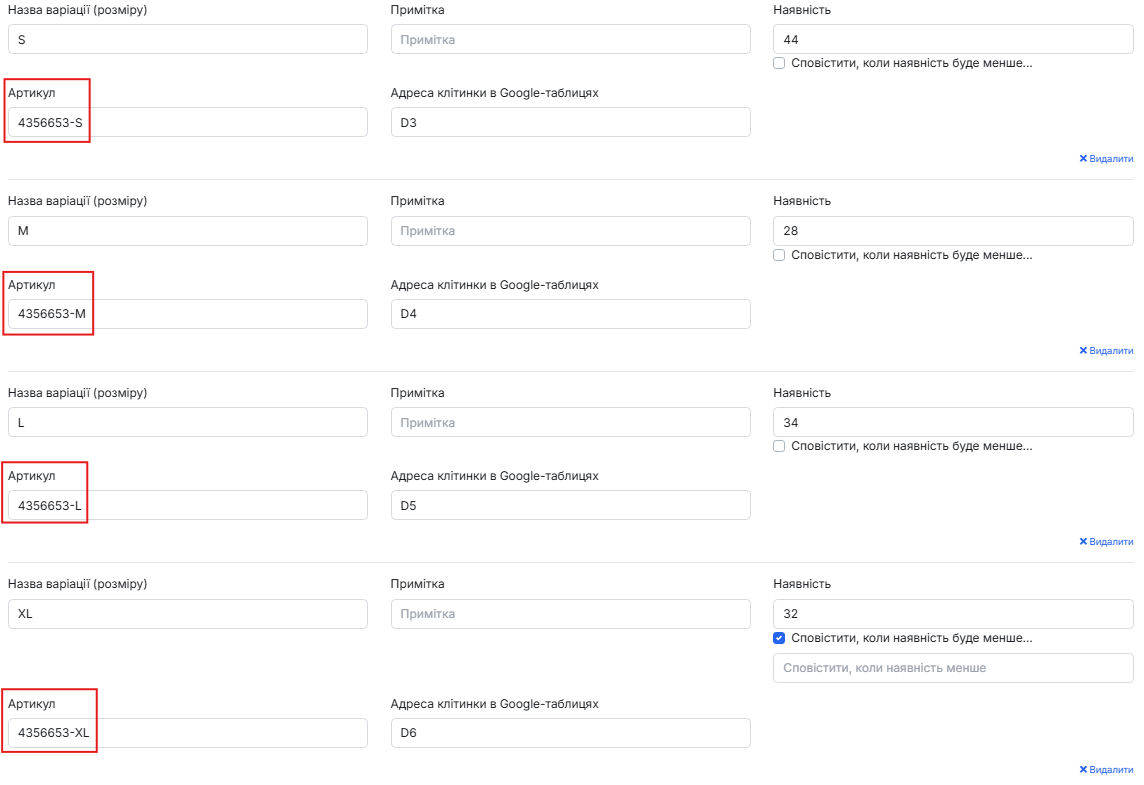The height and width of the screenshot is (785, 1144).
Task: Uncheck the notification checkbox for size XL
Action: click(779, 638)
